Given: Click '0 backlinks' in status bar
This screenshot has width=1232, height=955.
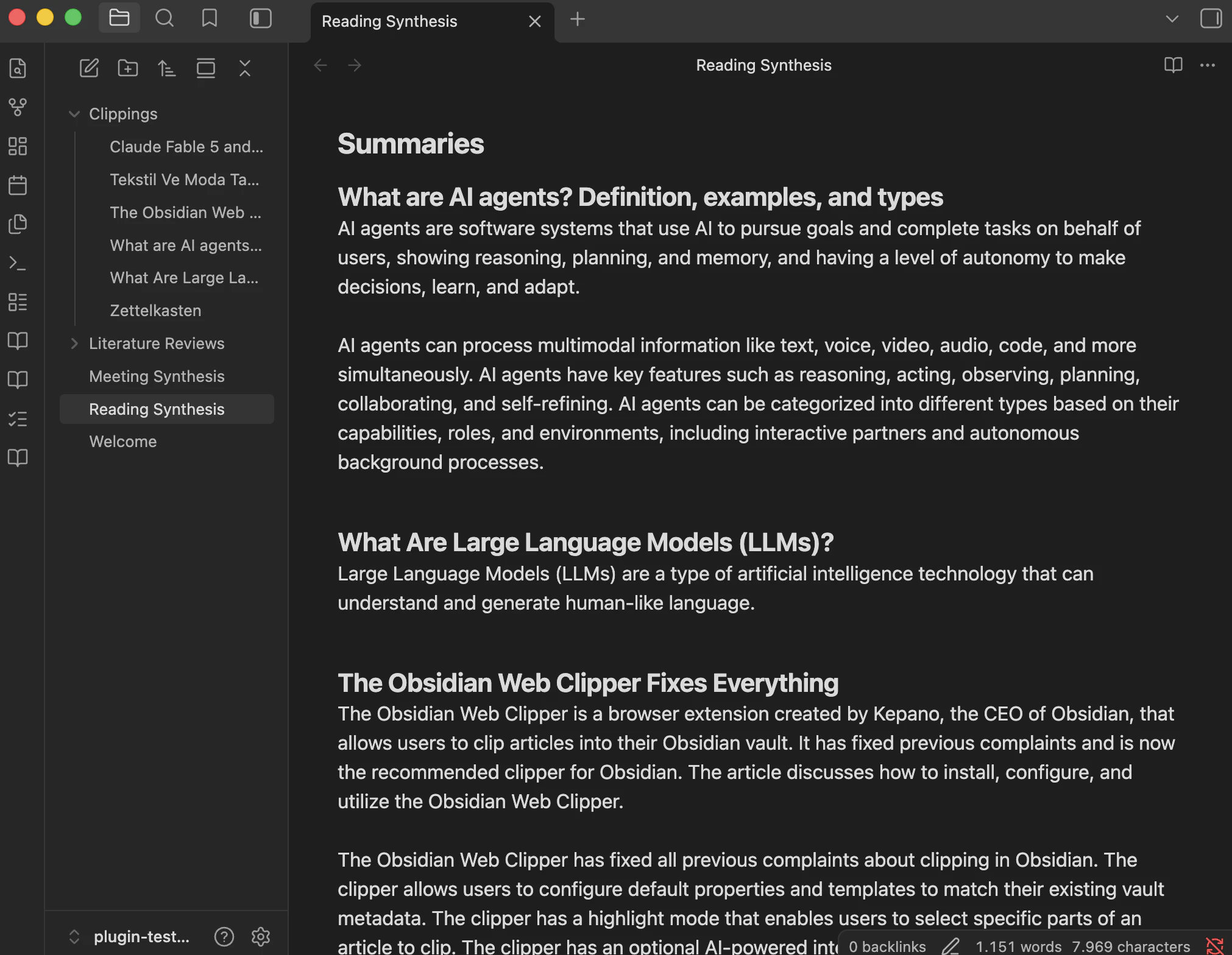Looking at the screenshot, I should point(887,946).
